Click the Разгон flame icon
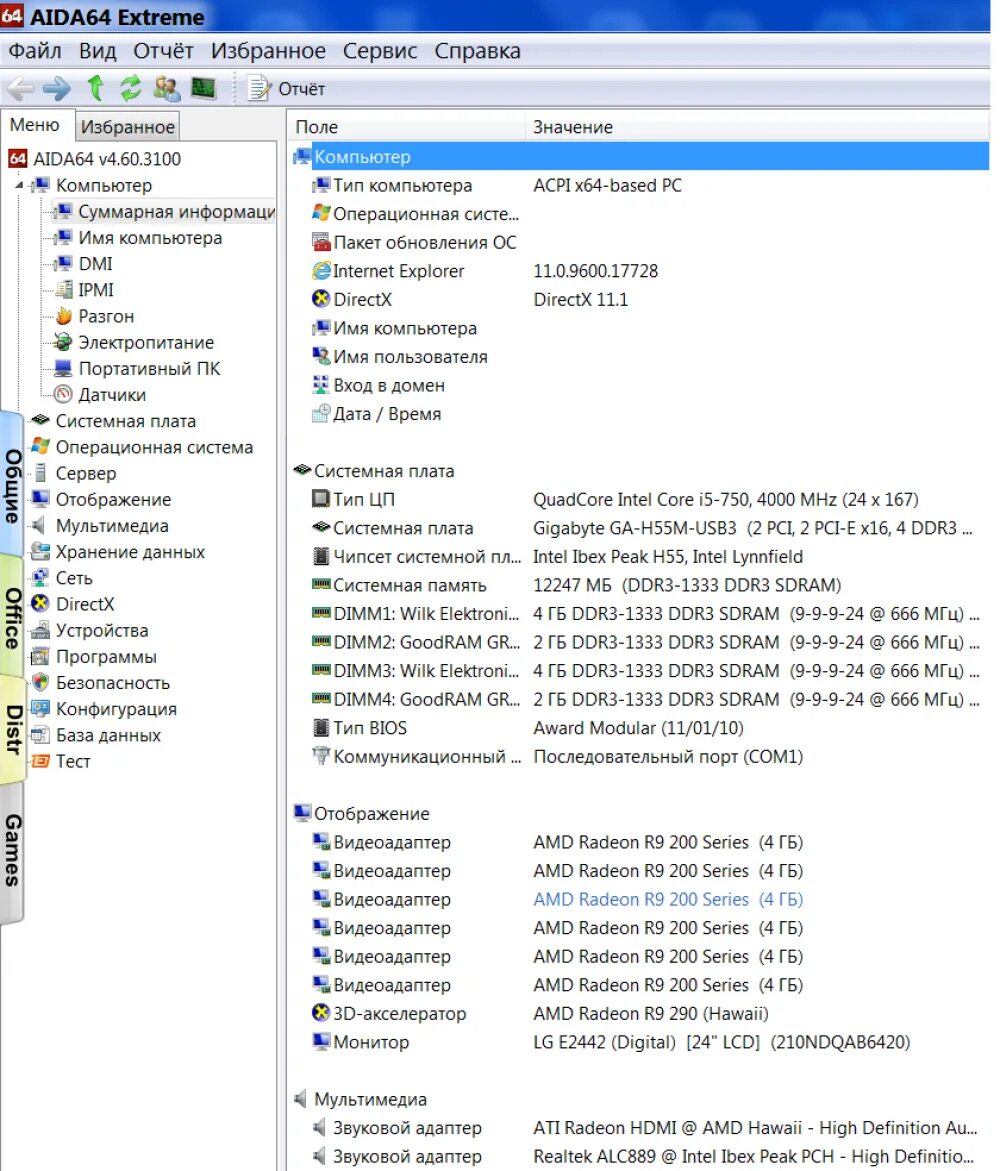The width and height of the screenshot is (1000, 1171). (x=64, y=317)
